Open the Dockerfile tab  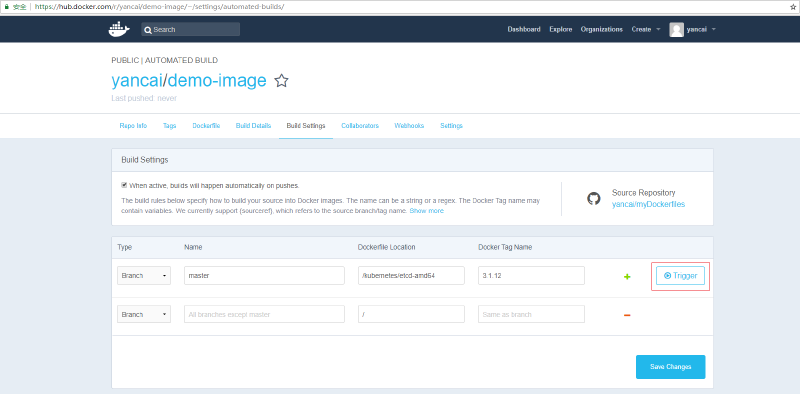click(x=206, y=126)
